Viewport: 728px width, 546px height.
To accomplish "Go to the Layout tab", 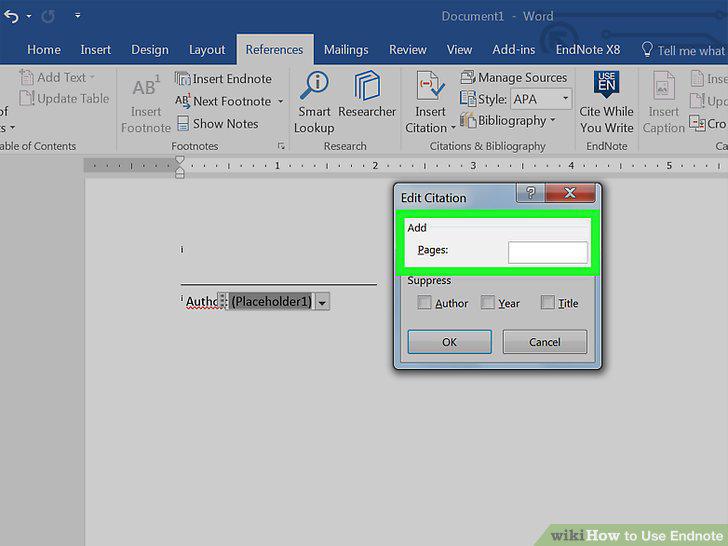I will [207, 50].
